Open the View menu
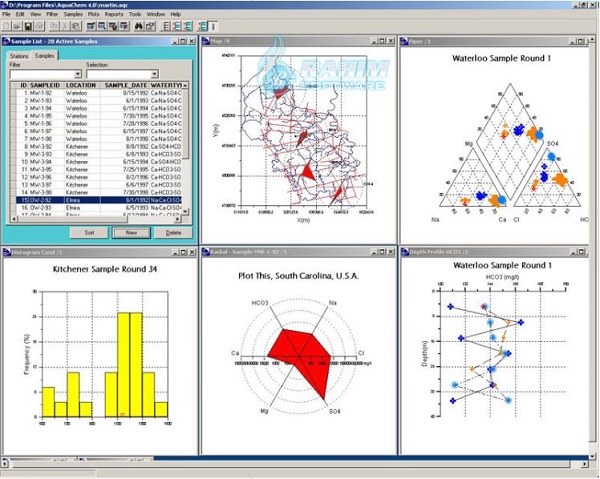 35,14
